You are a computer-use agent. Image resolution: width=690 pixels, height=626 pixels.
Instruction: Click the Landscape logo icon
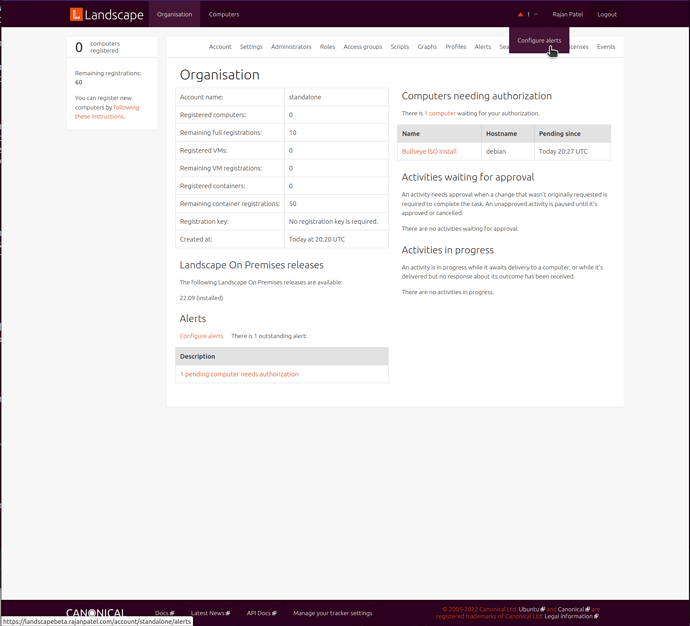click(x=77, y=15)
